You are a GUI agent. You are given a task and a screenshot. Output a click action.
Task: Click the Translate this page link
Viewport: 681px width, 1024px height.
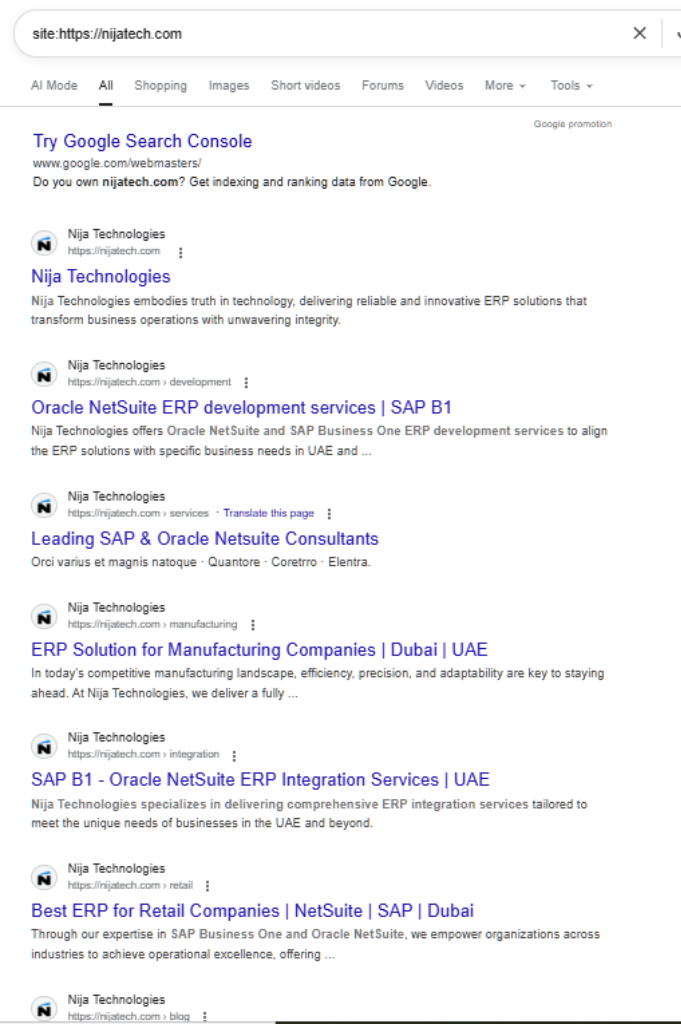coord(268,513)
